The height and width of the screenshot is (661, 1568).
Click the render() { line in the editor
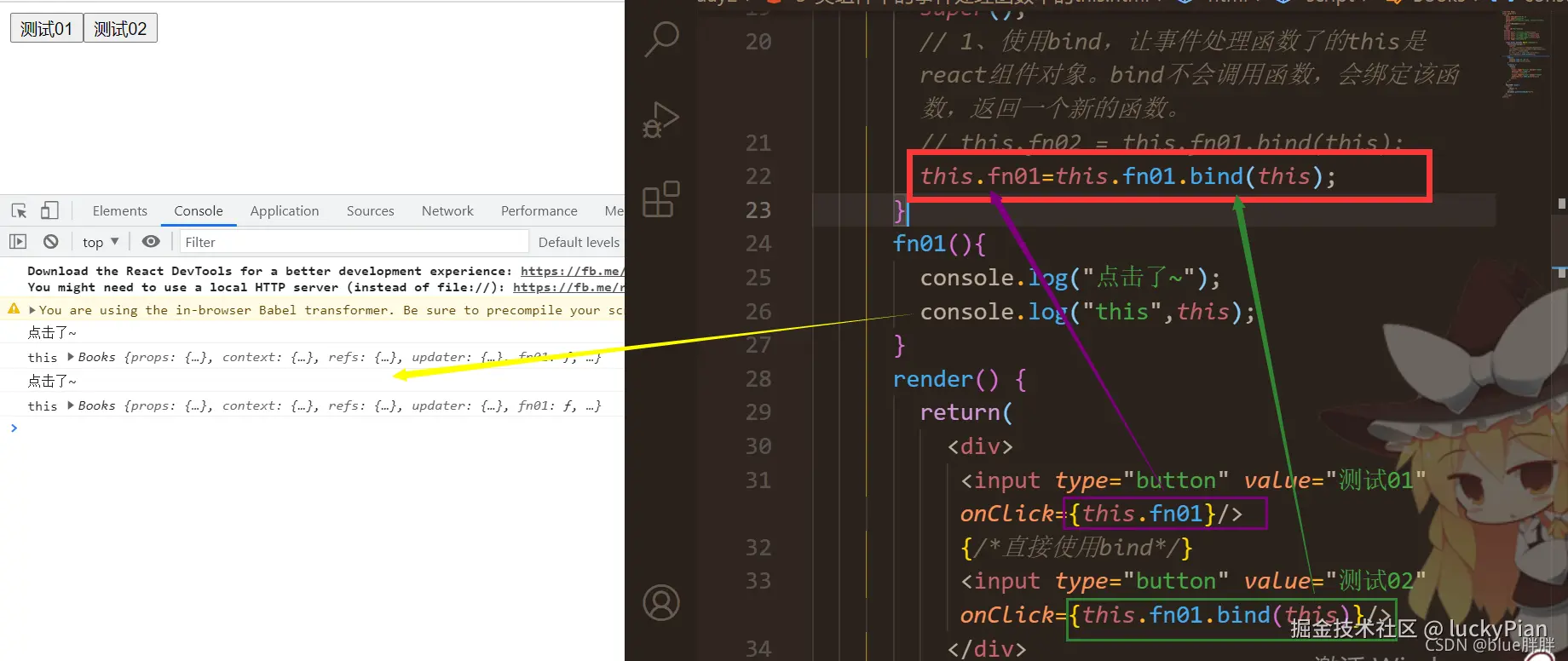click(960, 379)
